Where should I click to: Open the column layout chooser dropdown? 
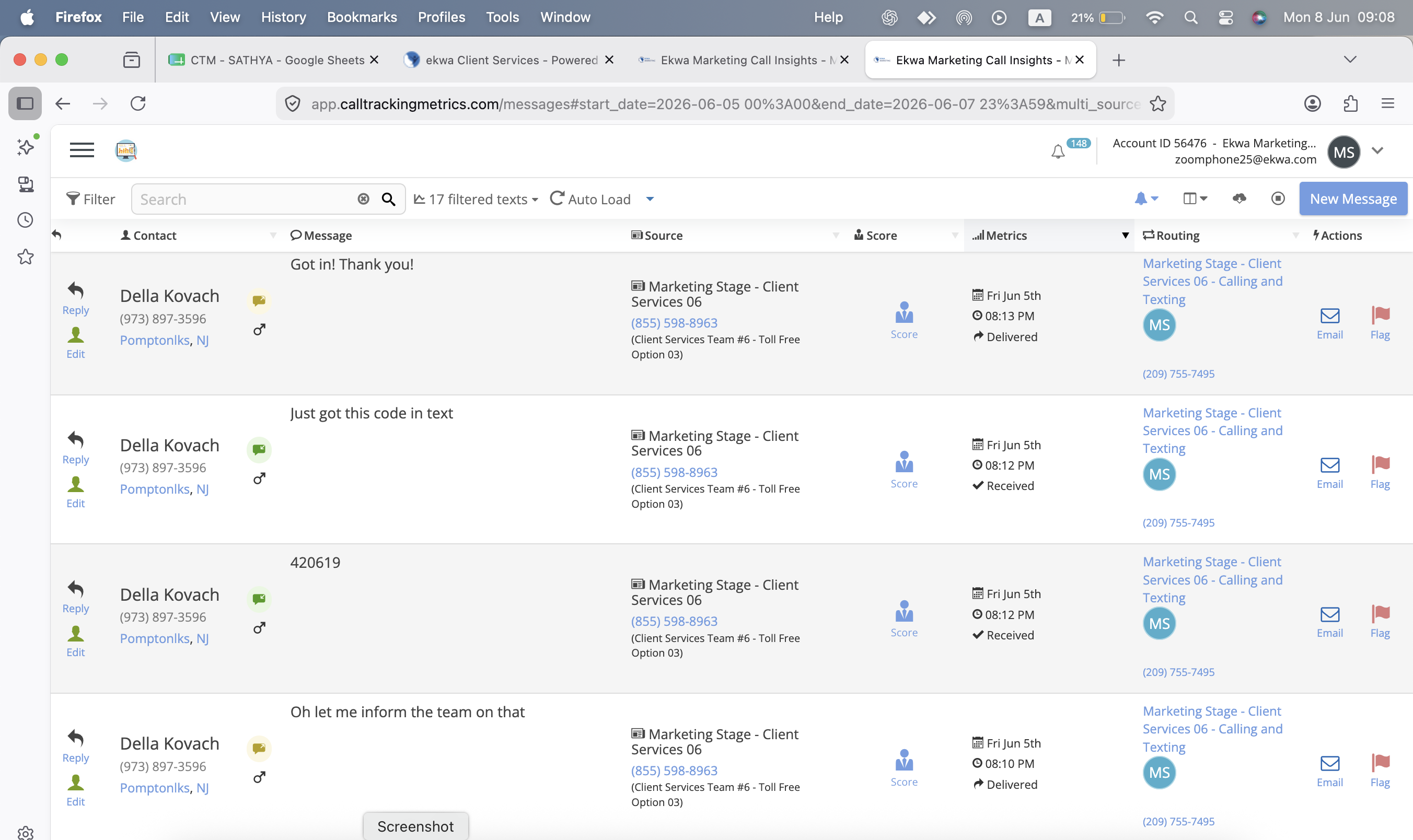point(1195,199)
